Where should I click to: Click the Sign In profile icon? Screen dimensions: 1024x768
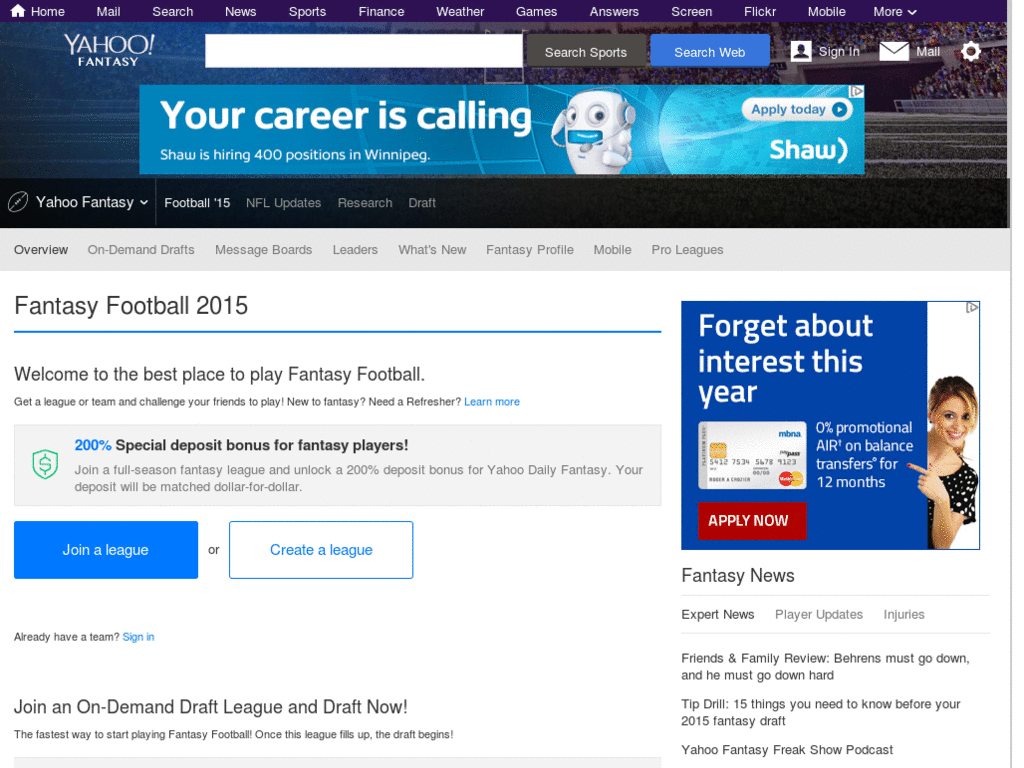pyautogui.click(x=801, y=51)
